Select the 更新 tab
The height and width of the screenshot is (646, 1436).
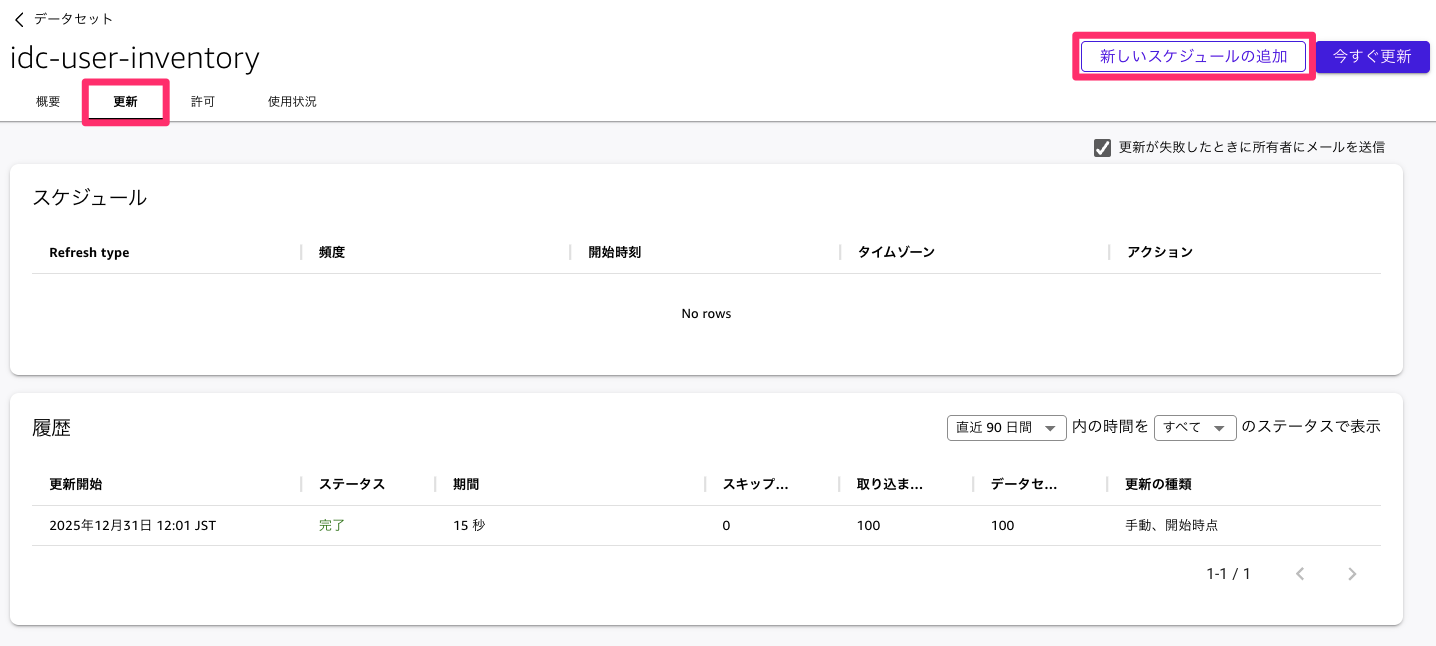point(125,101)
